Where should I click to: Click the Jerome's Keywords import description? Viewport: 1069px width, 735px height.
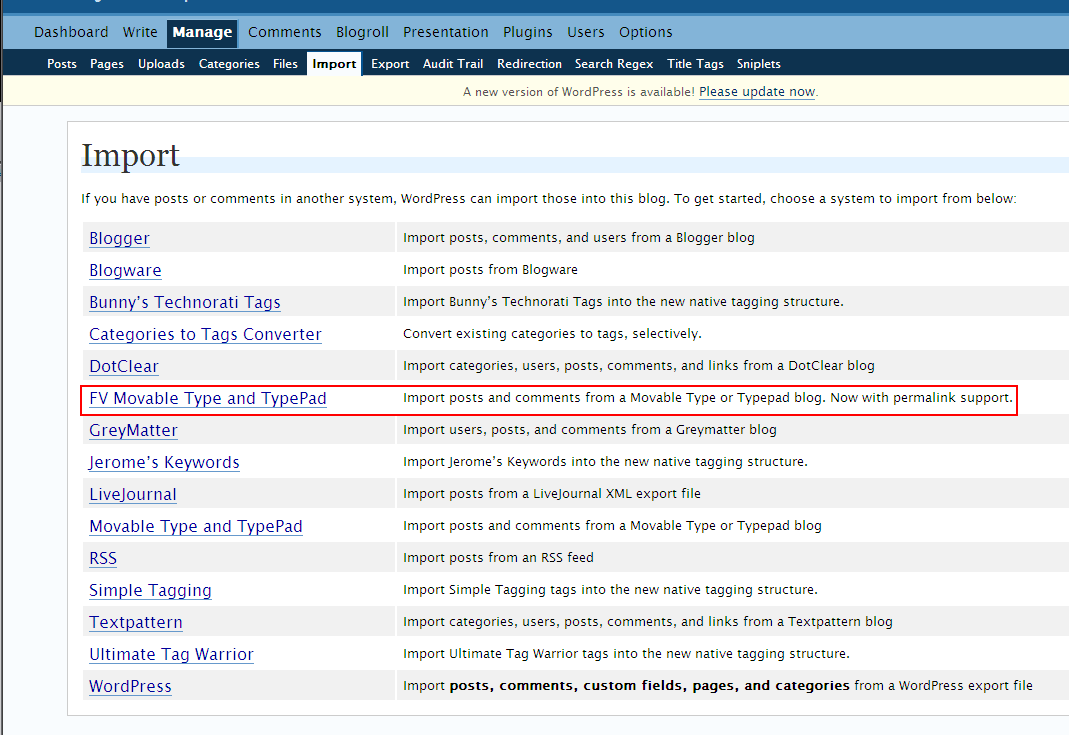(605, 462)
